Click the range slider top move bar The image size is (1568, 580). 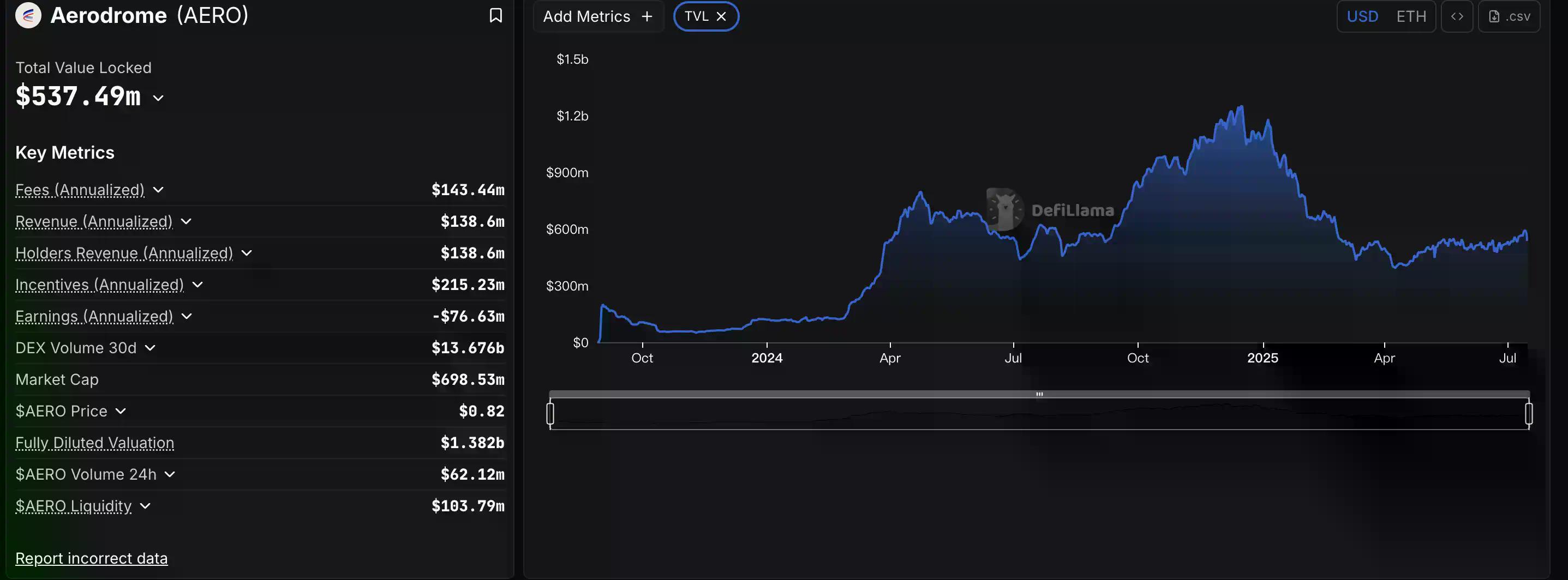[1040, 394]
